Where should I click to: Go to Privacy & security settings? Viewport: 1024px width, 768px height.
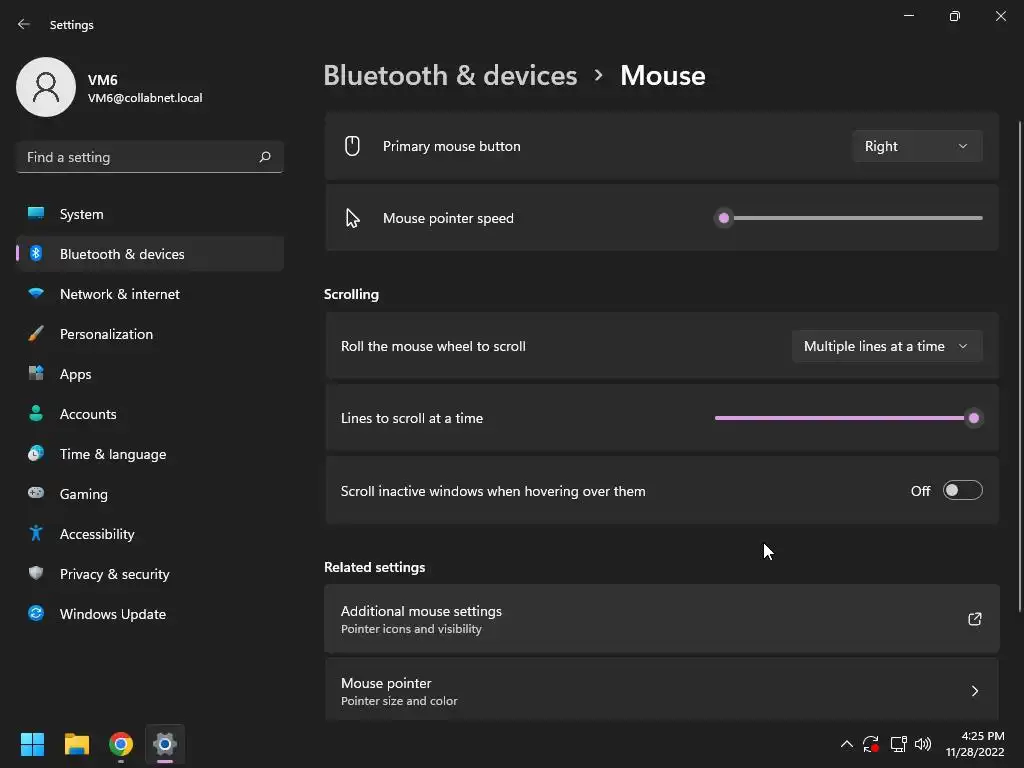click(150, 573)
